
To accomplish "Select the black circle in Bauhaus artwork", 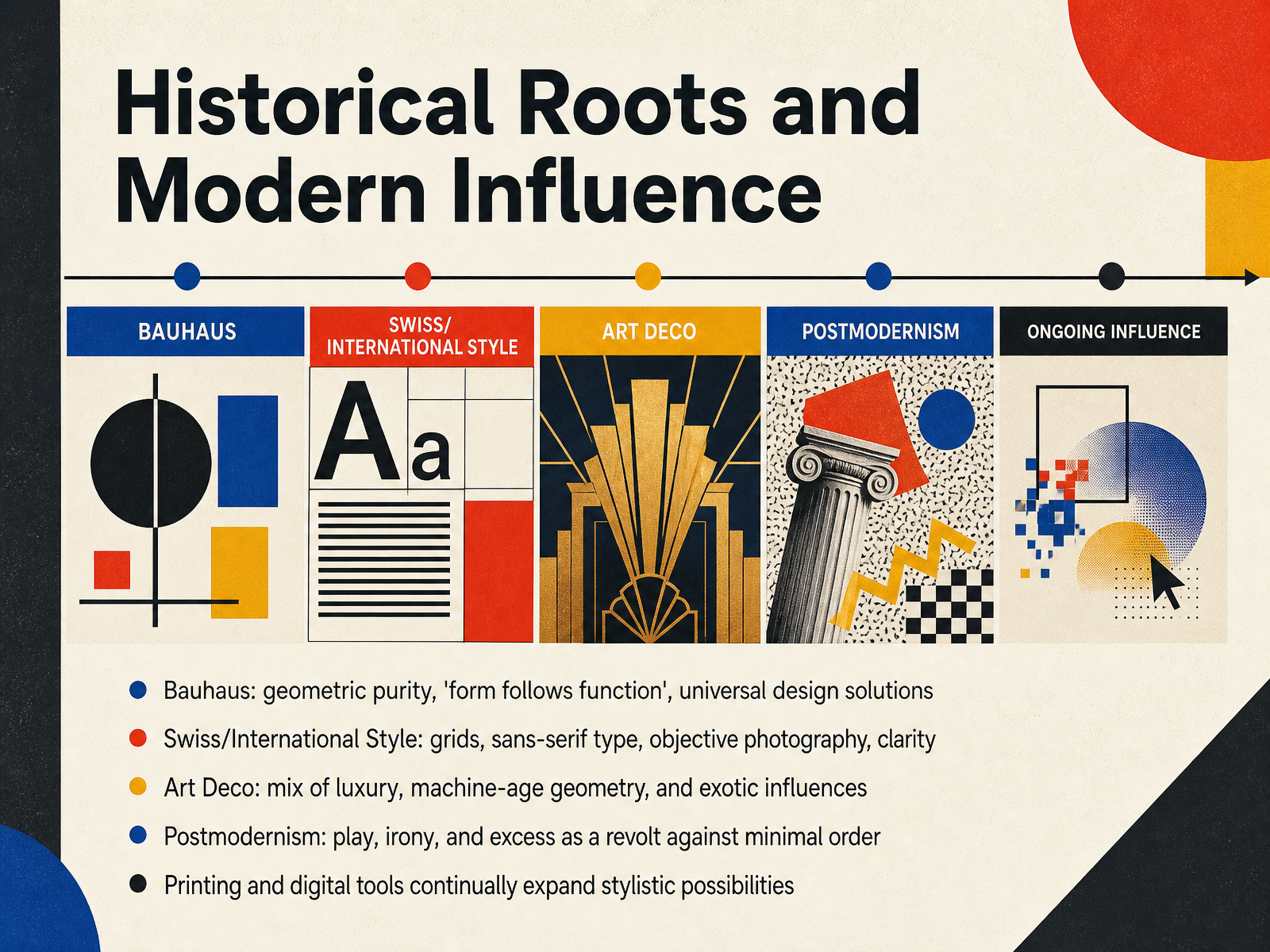I will click(151, 464).
